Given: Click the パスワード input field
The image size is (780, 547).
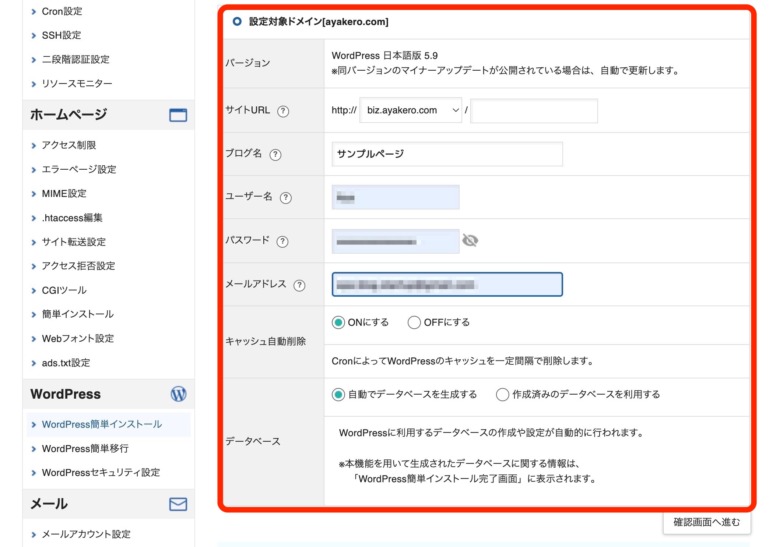Looking at the screenshot, I should pos(395,241).
